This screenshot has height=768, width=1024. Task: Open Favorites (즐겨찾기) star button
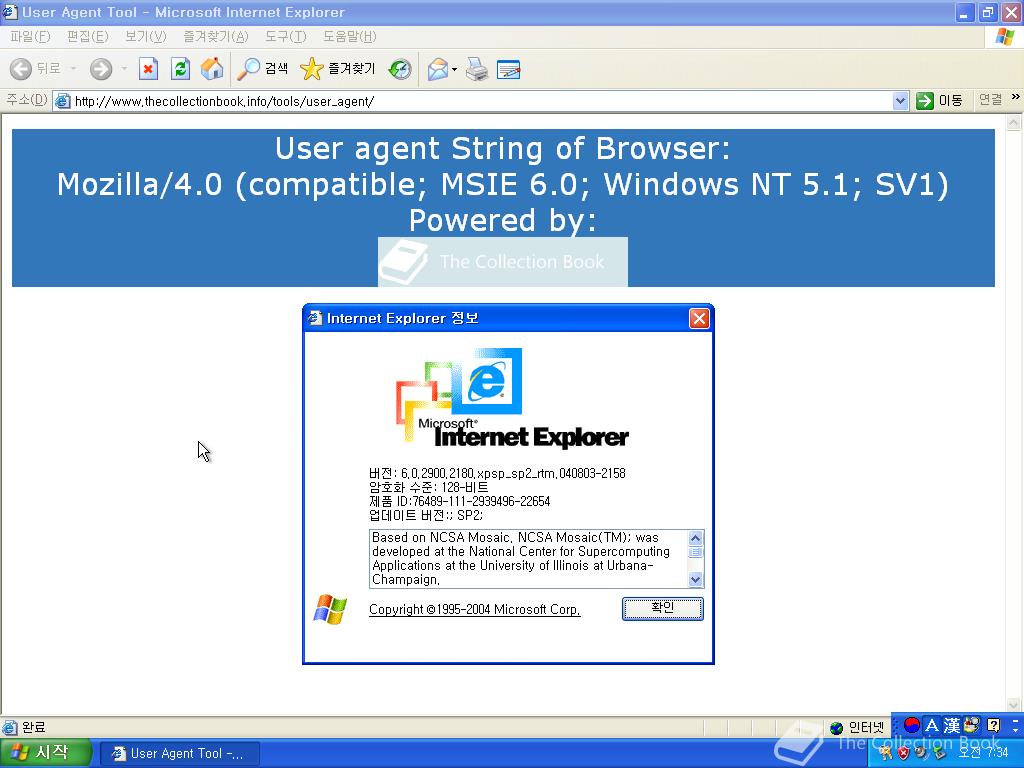[338, 69]
